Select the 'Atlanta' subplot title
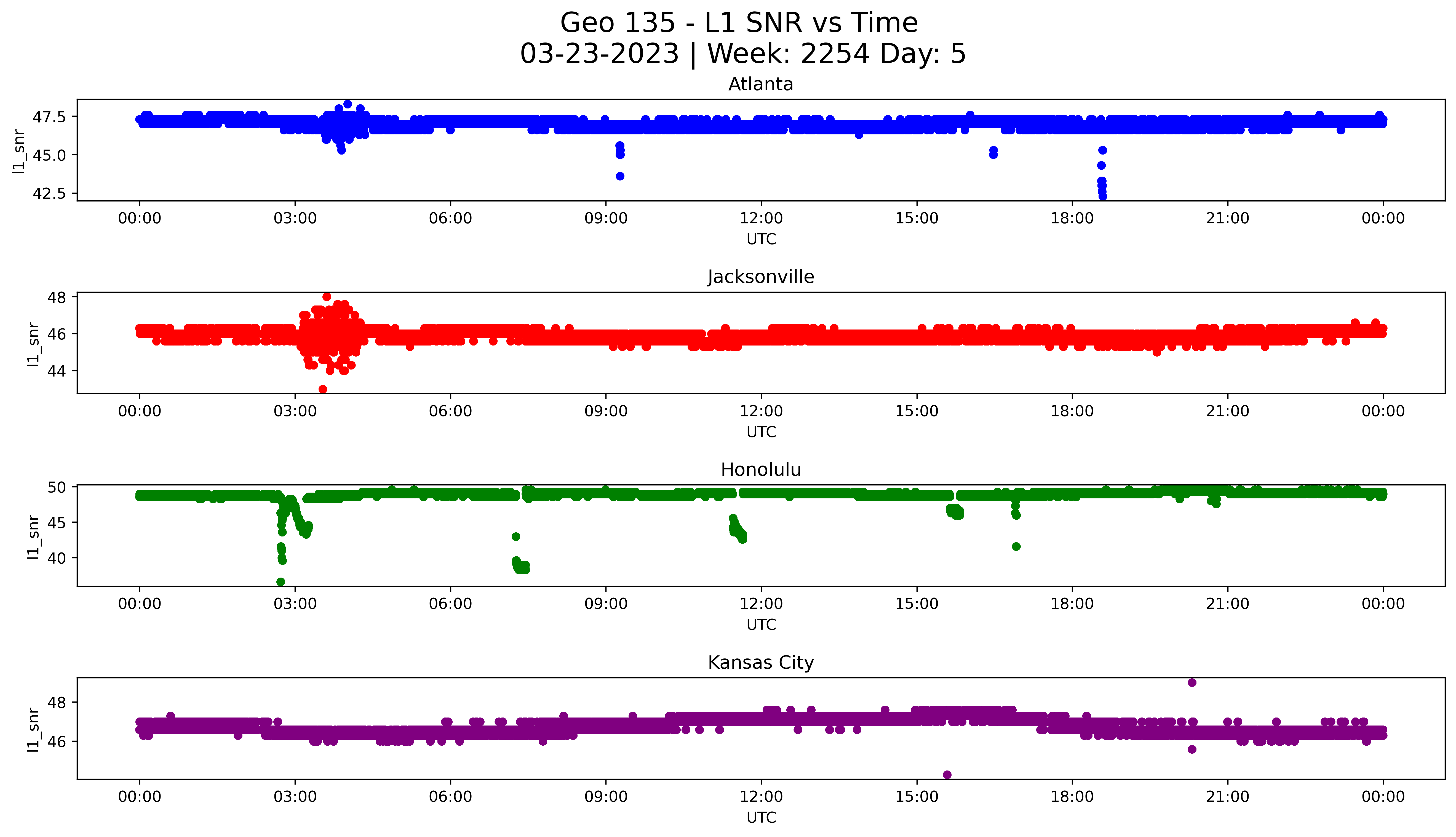The image size is (1456, 837). [x=760, y=84]
